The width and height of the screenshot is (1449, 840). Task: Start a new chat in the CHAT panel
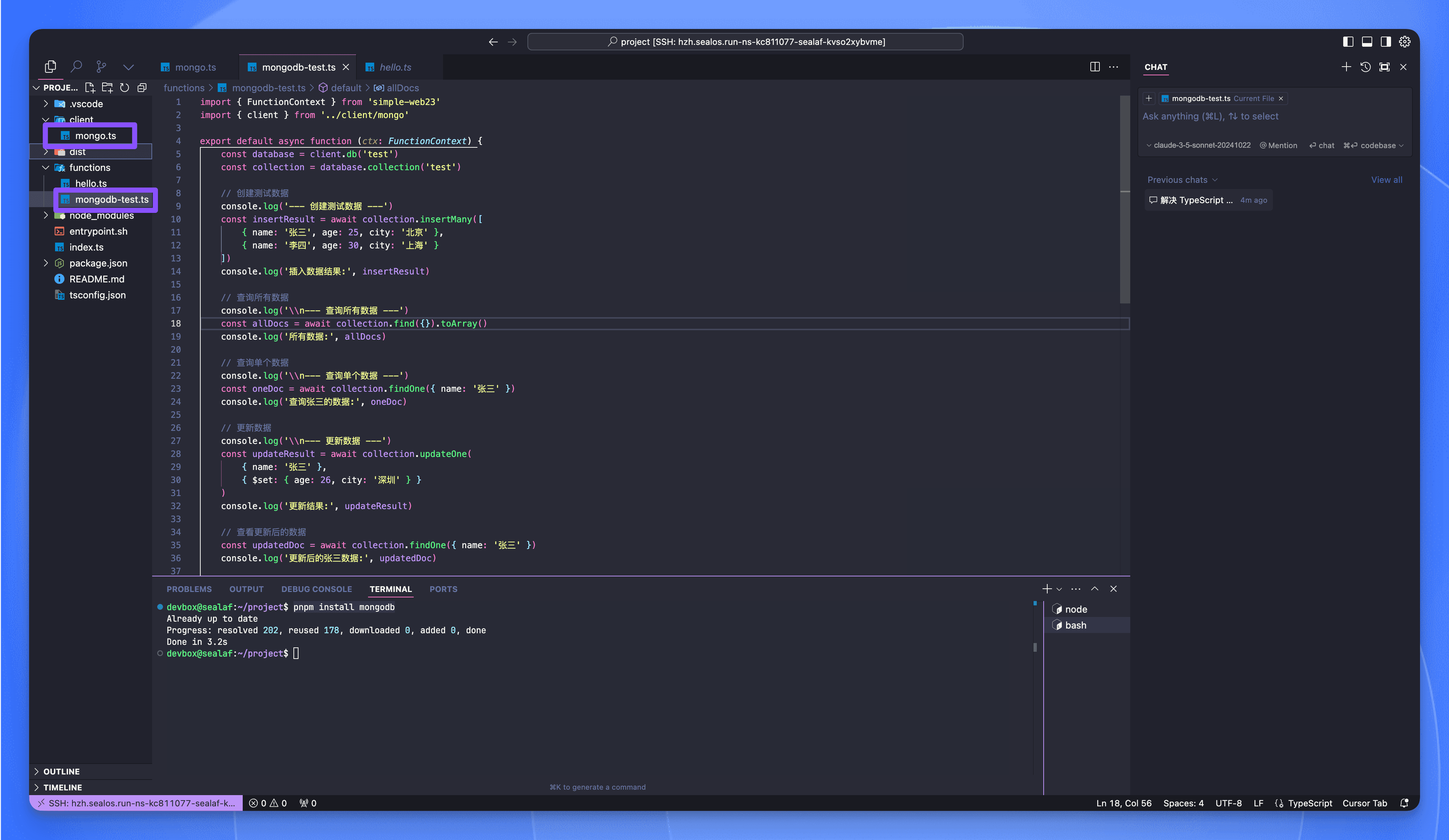pos(1346,67)
